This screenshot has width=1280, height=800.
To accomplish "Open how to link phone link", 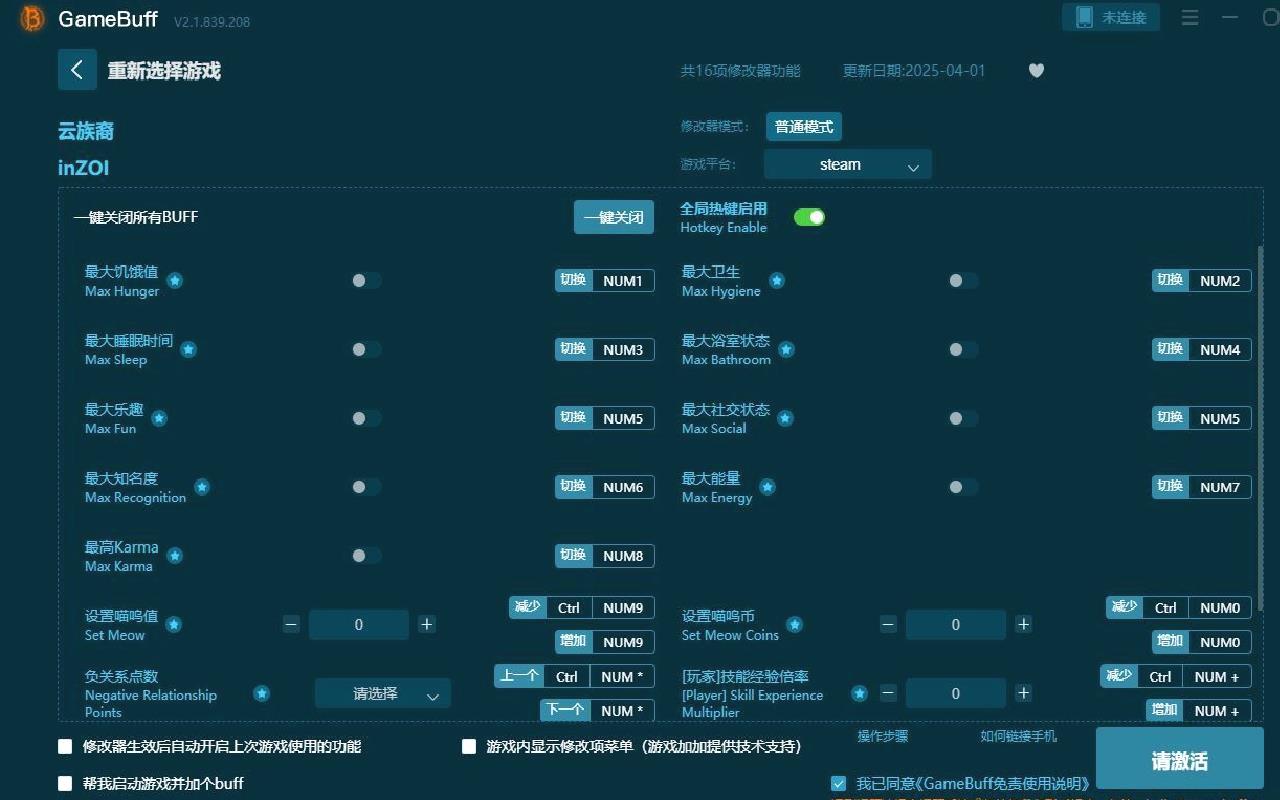I will (1018, 736).
